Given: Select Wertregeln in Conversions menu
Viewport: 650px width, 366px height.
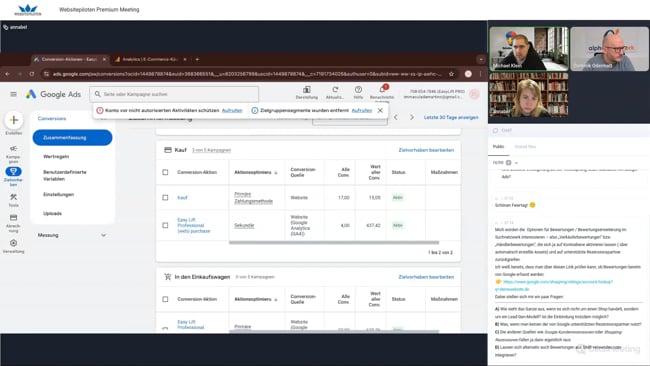Looking at the screenshot, I should [x=56, y=156].
